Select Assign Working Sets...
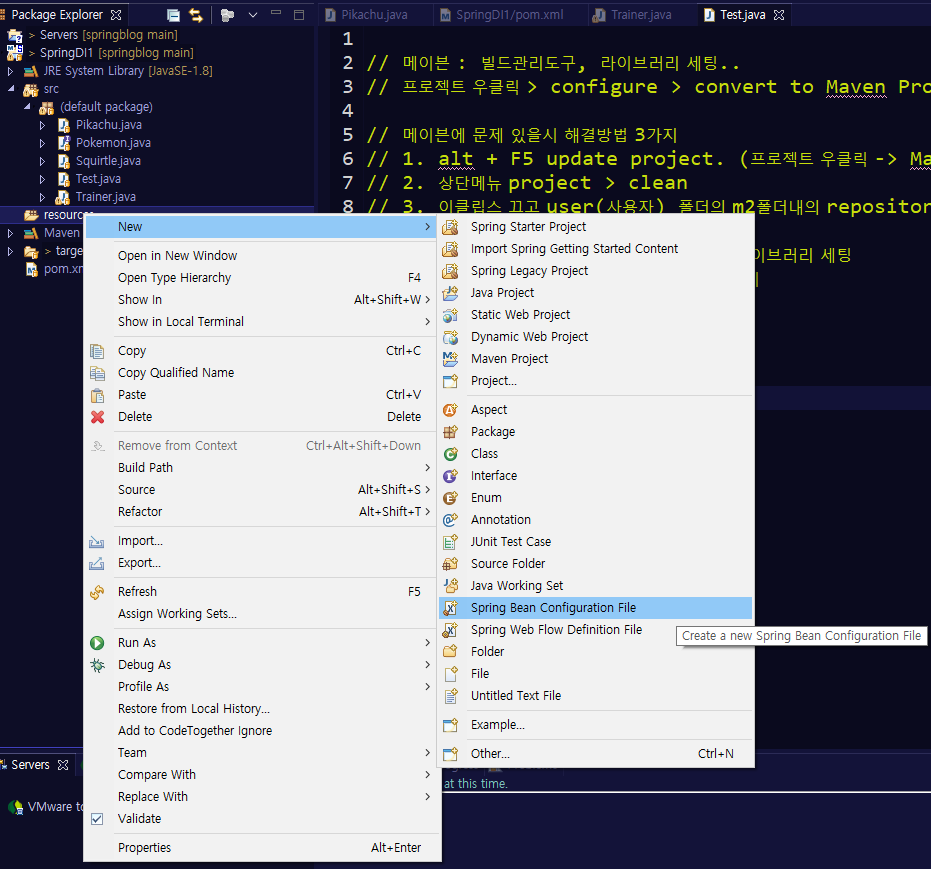Screen dimensions: 931x869 pyautogui.click(x=177, y=614)
